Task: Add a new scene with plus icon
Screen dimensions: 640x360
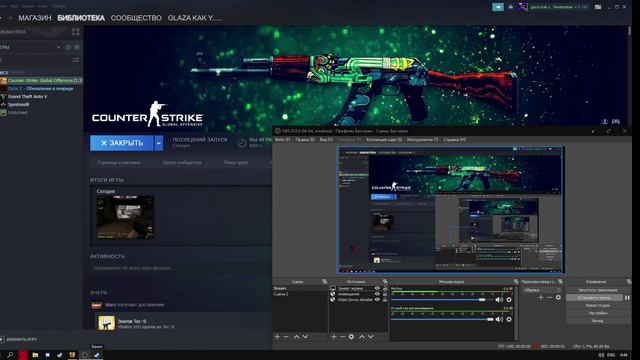Action: [x=277, y=337]
